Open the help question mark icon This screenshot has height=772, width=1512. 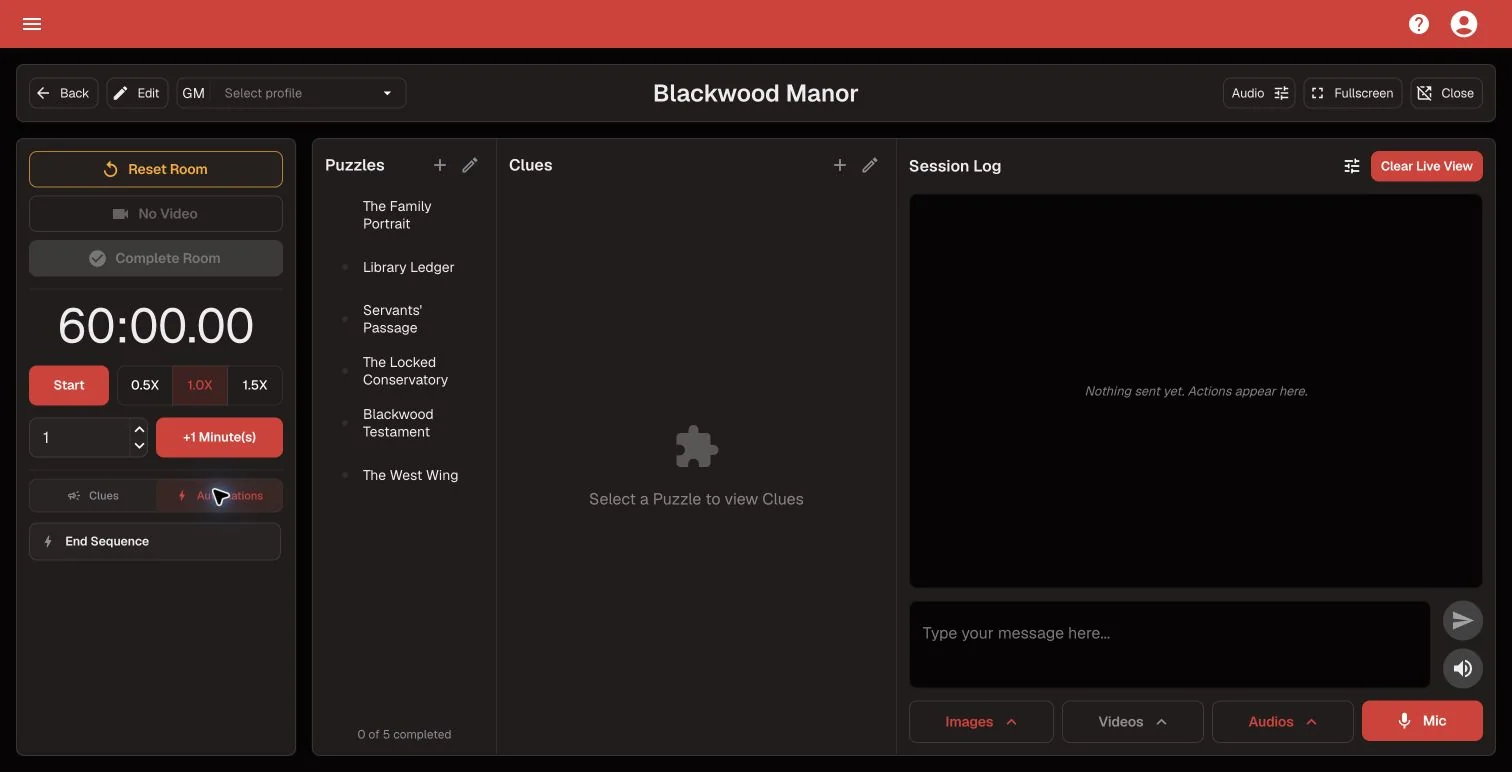coord(1419,24)
